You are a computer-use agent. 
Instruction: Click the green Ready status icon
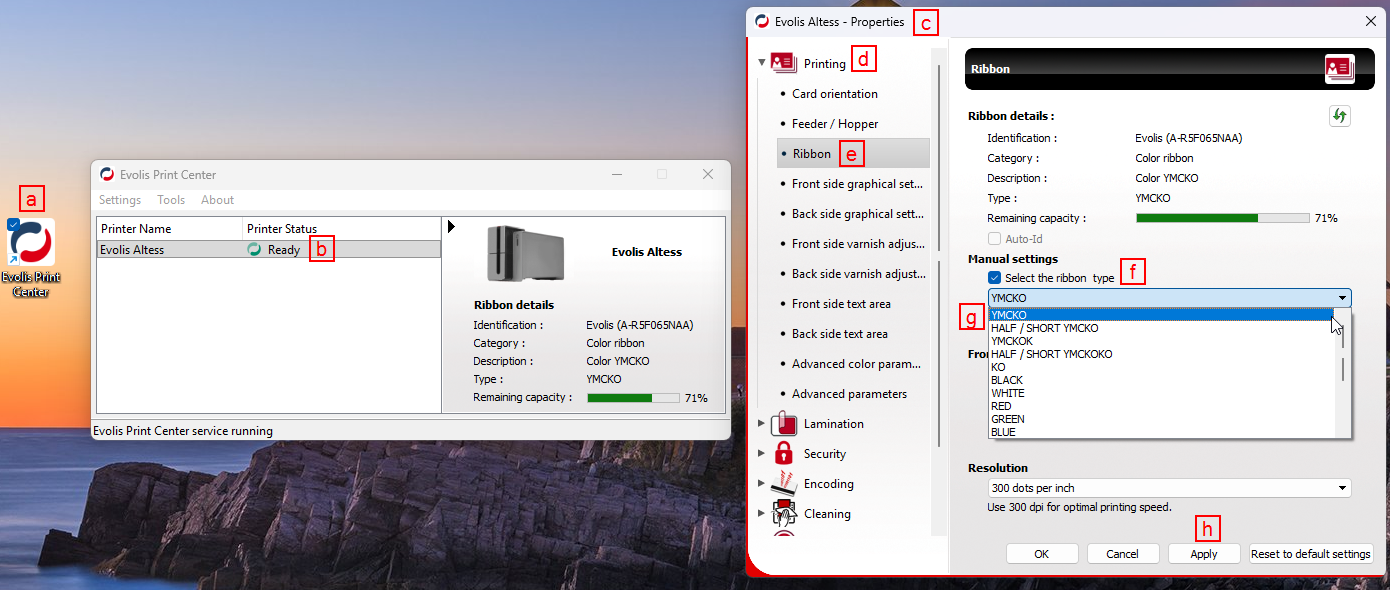(254, 250)
